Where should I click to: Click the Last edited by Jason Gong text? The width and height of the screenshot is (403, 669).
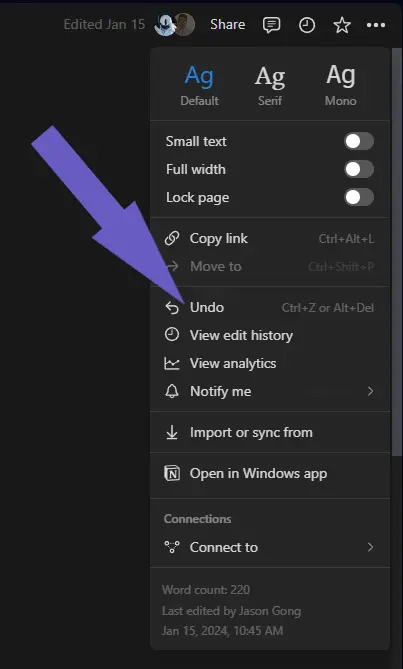[x=232, y=611]
